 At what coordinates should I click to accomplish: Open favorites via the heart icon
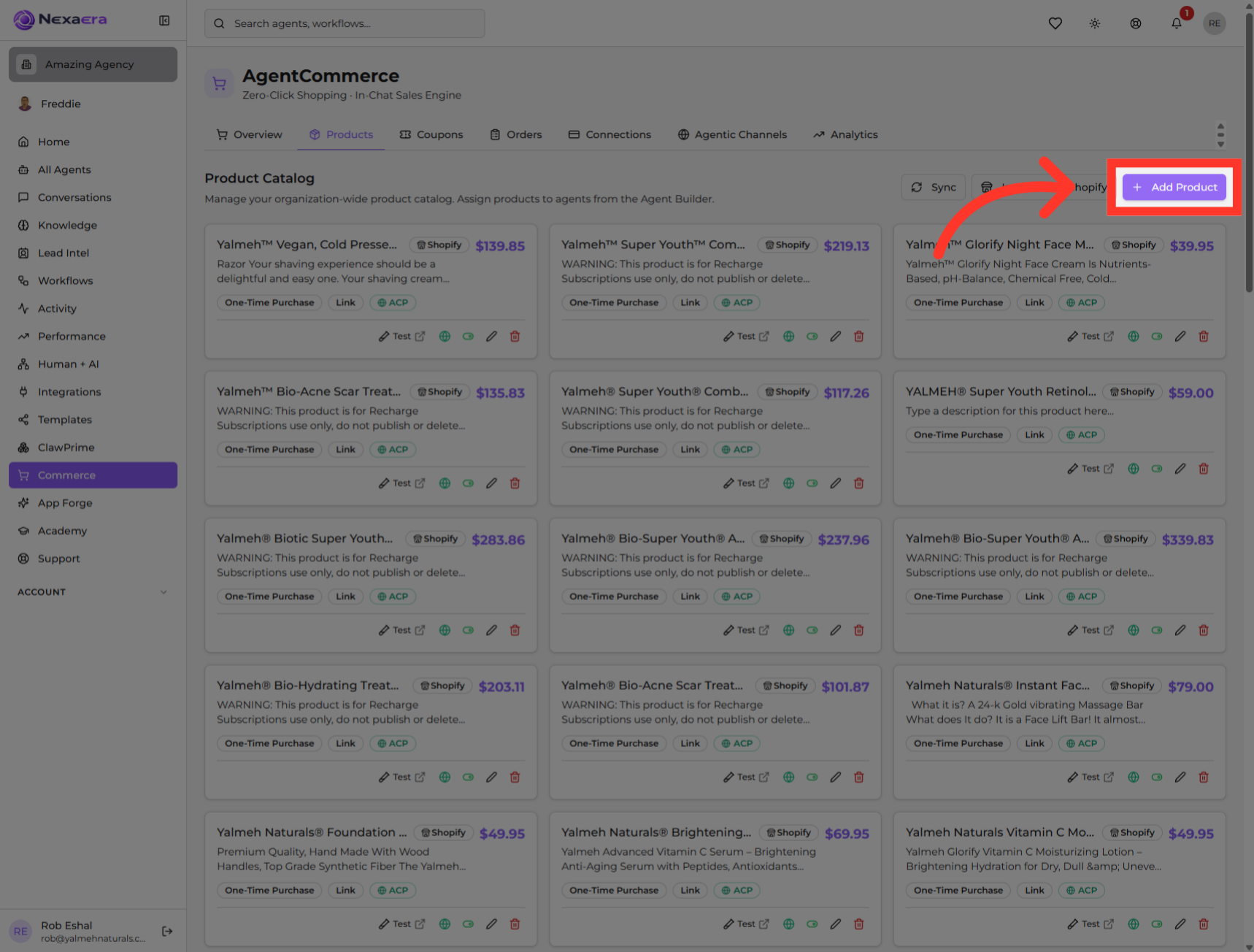pos(1055,23)
